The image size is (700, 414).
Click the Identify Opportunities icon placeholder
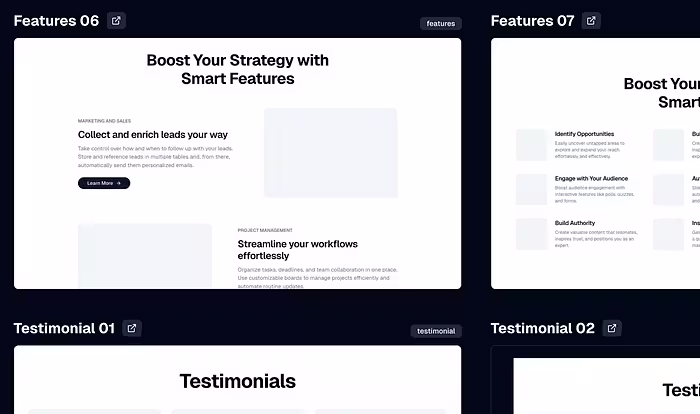click(531, 145)
